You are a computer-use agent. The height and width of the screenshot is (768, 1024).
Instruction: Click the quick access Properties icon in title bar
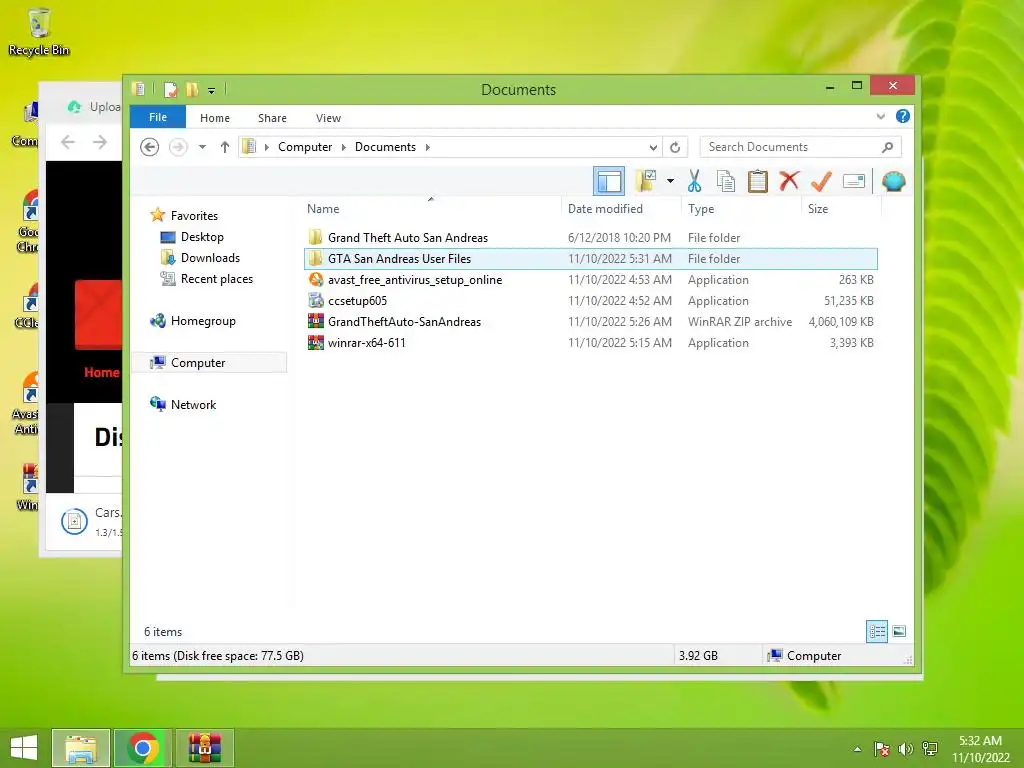170,89
